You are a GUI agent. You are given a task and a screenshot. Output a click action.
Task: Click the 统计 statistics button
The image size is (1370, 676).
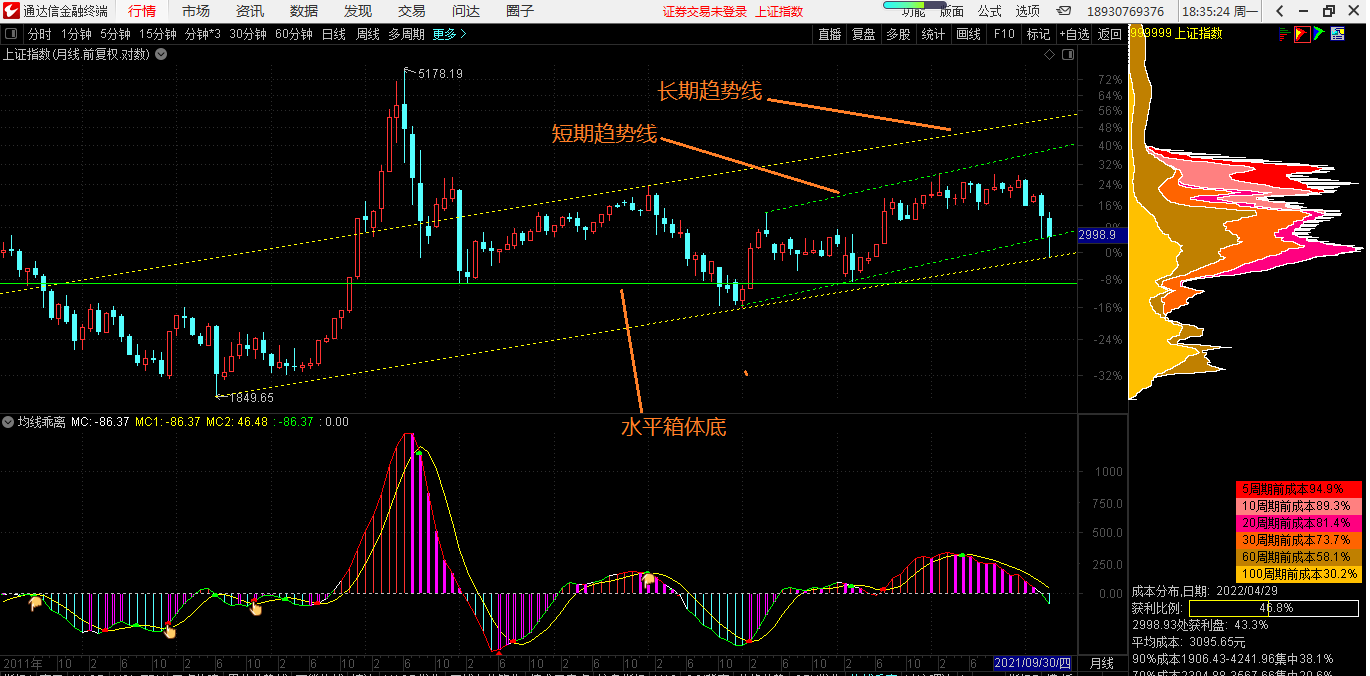coord(933,33)
